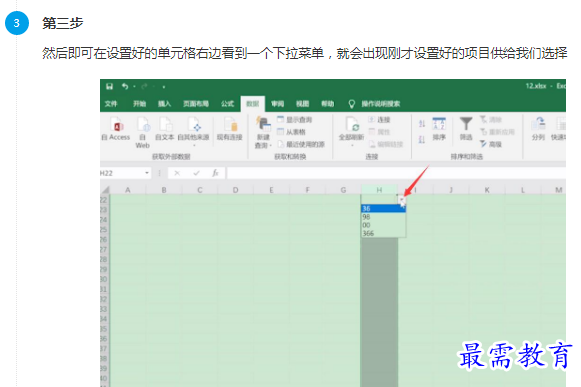The width and height of the screenshot is (581, 387).
Task: Click the H22 cell dropdown arrow
Action: point(402,200)
